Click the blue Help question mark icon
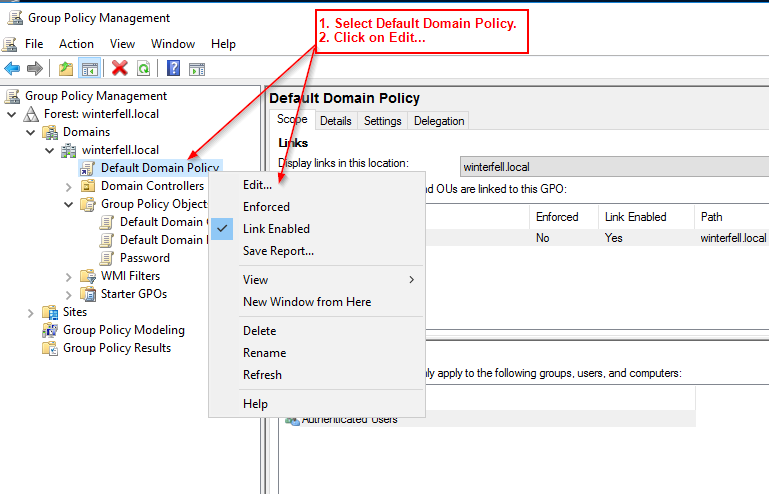 (x=173, y=68)
